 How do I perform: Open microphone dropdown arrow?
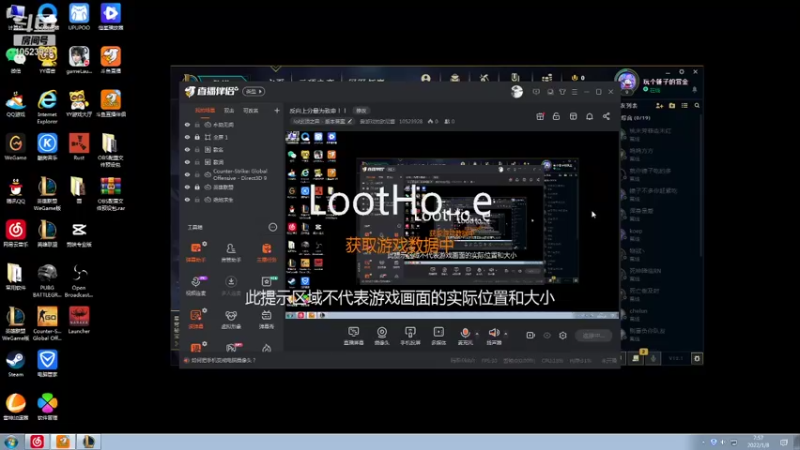pos(477,334)
